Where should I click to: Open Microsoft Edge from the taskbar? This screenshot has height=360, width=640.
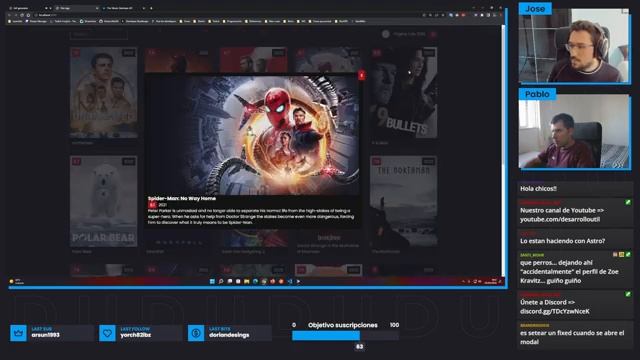tap(255, 281)
